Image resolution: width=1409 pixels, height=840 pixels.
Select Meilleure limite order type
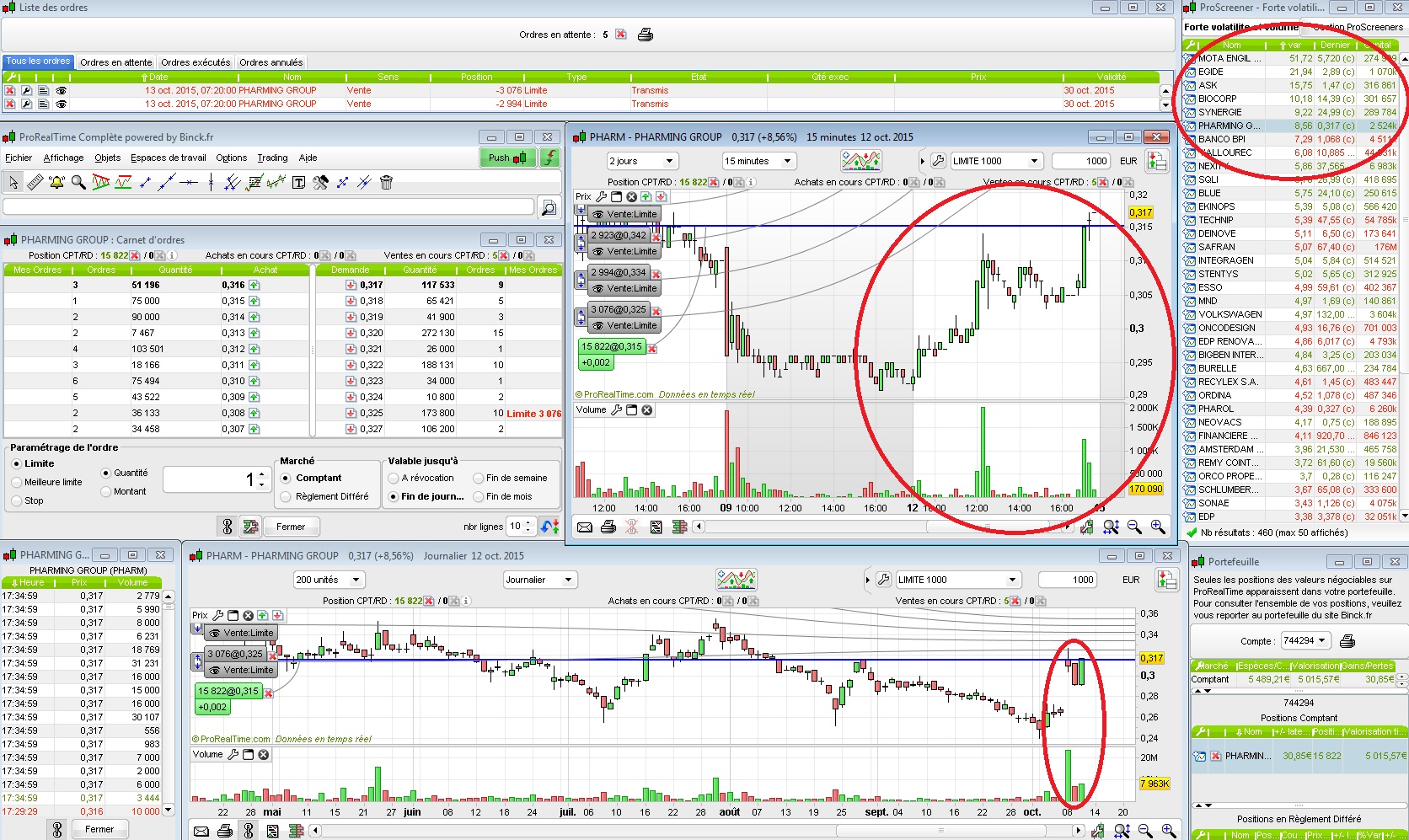point(16,482)
